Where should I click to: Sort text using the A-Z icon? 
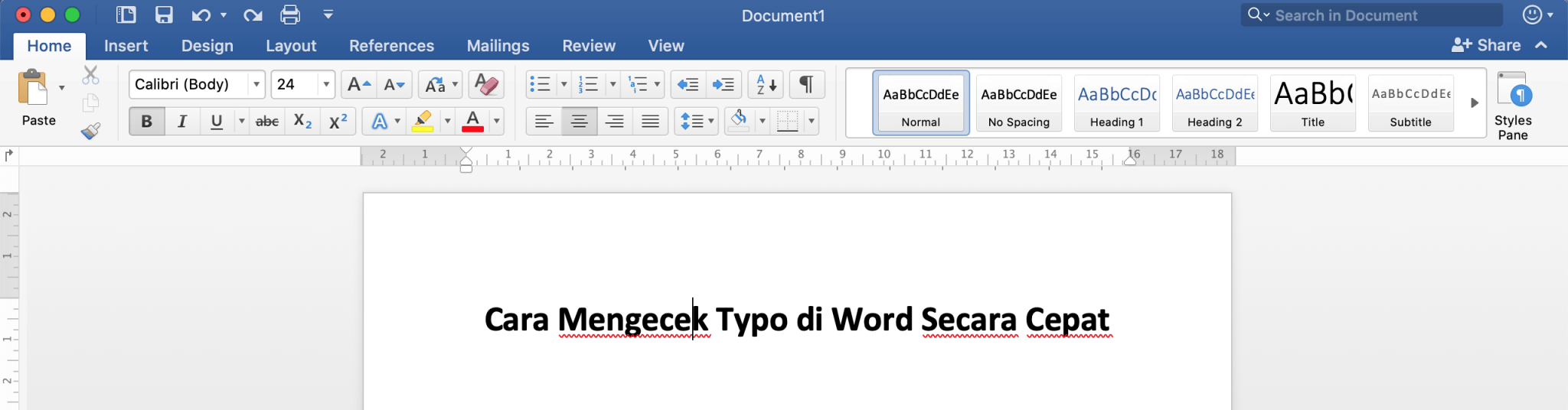(766, 84)
